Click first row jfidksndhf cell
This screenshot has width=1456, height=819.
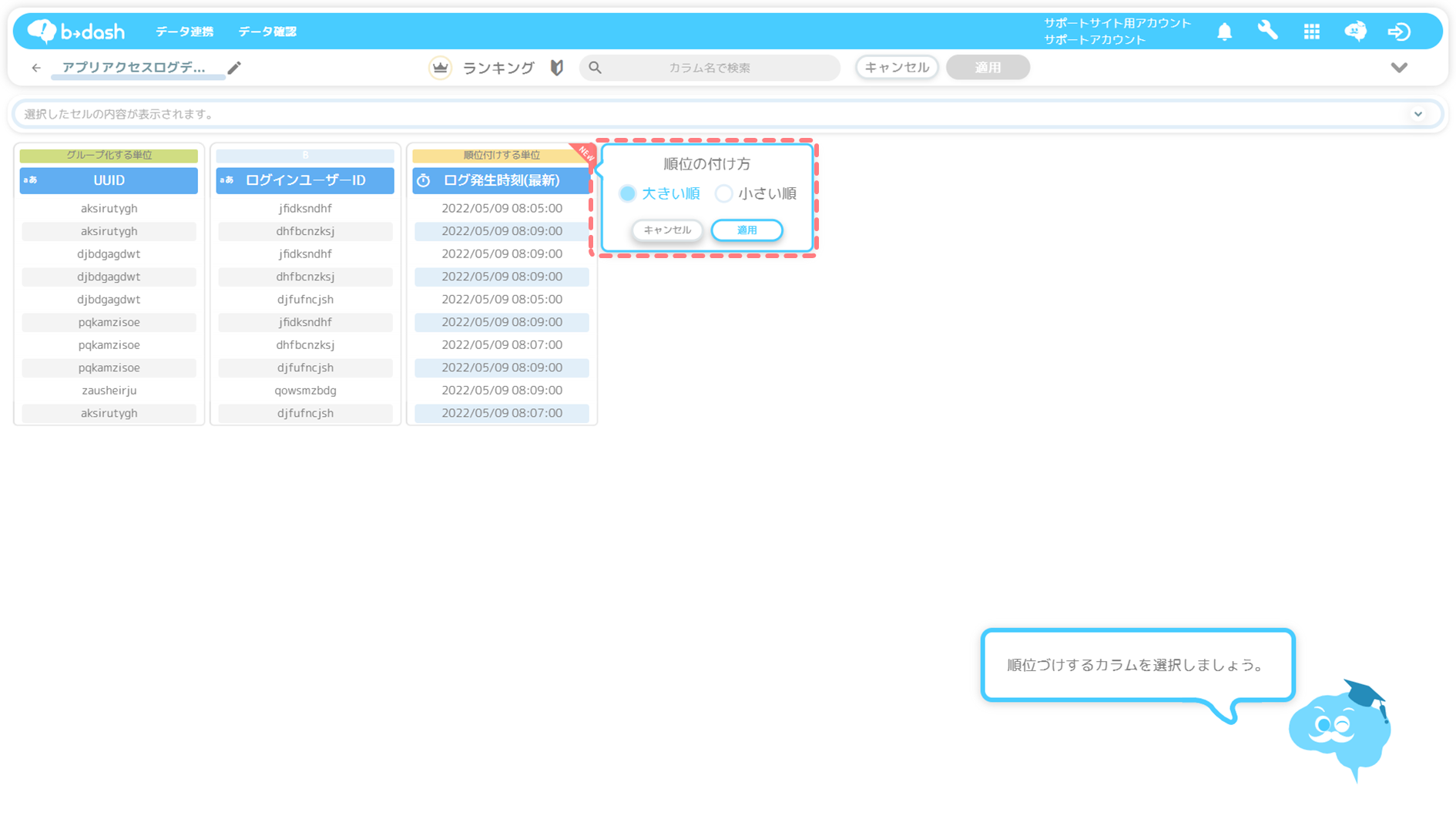point(305,209)
